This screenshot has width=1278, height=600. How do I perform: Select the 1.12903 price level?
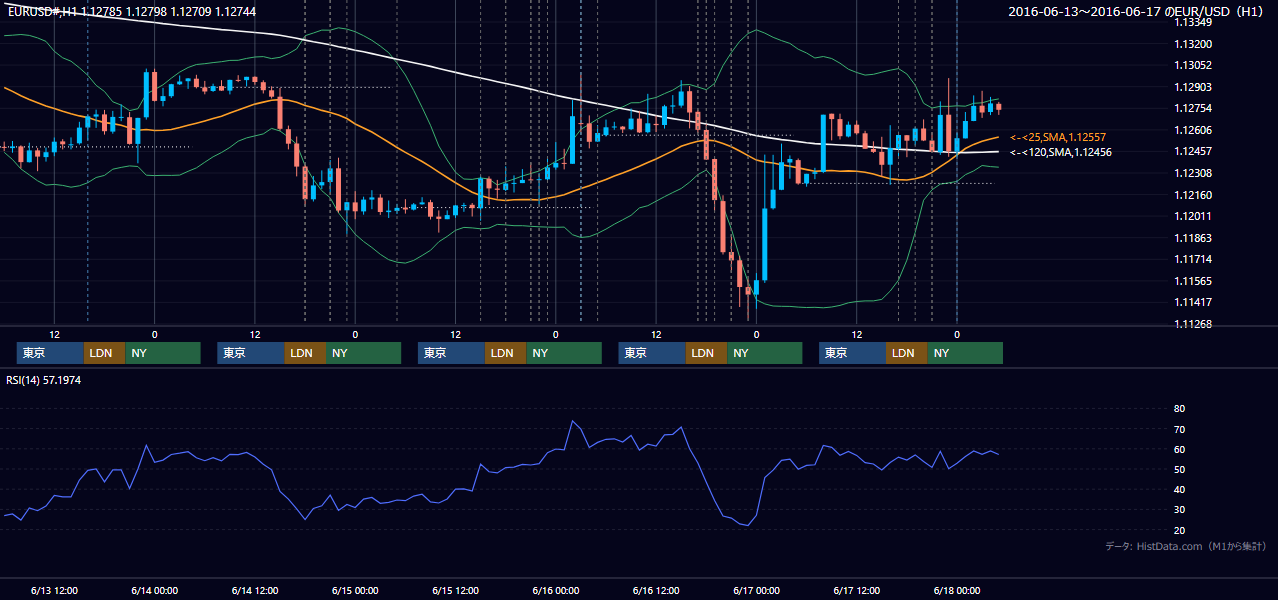pos(1193,87)
